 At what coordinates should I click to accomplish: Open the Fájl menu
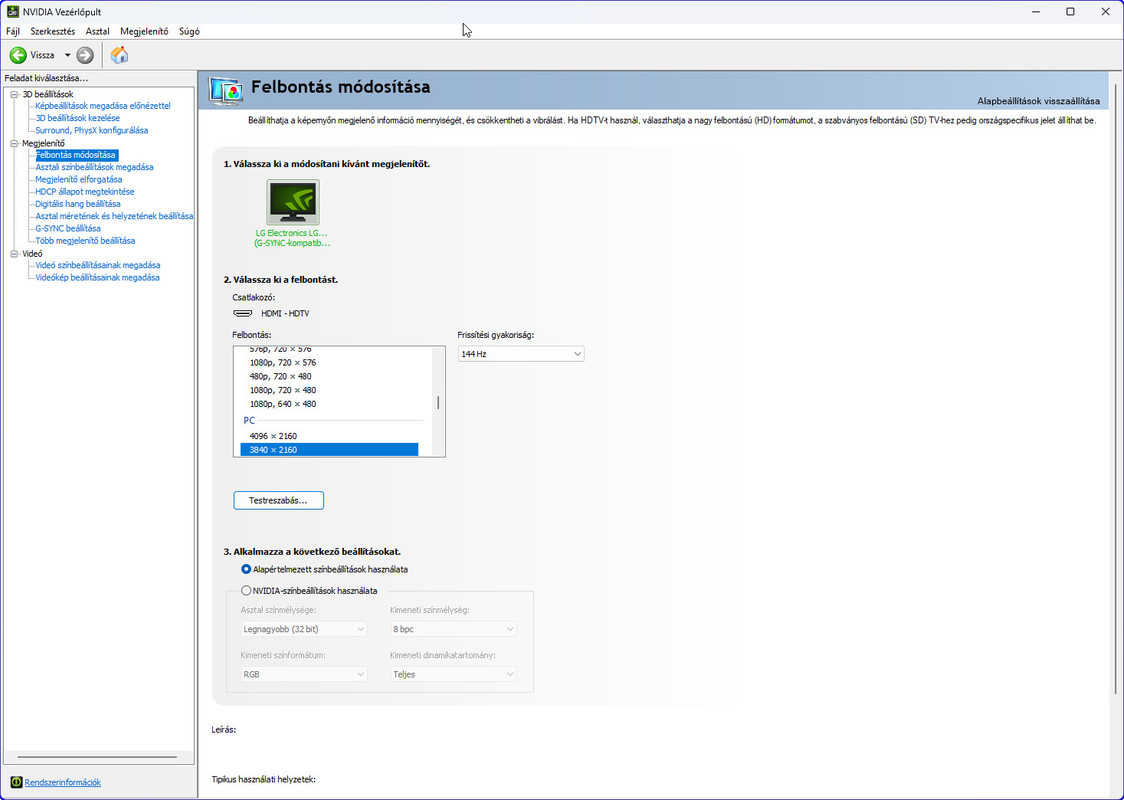(x=13, y=32)
